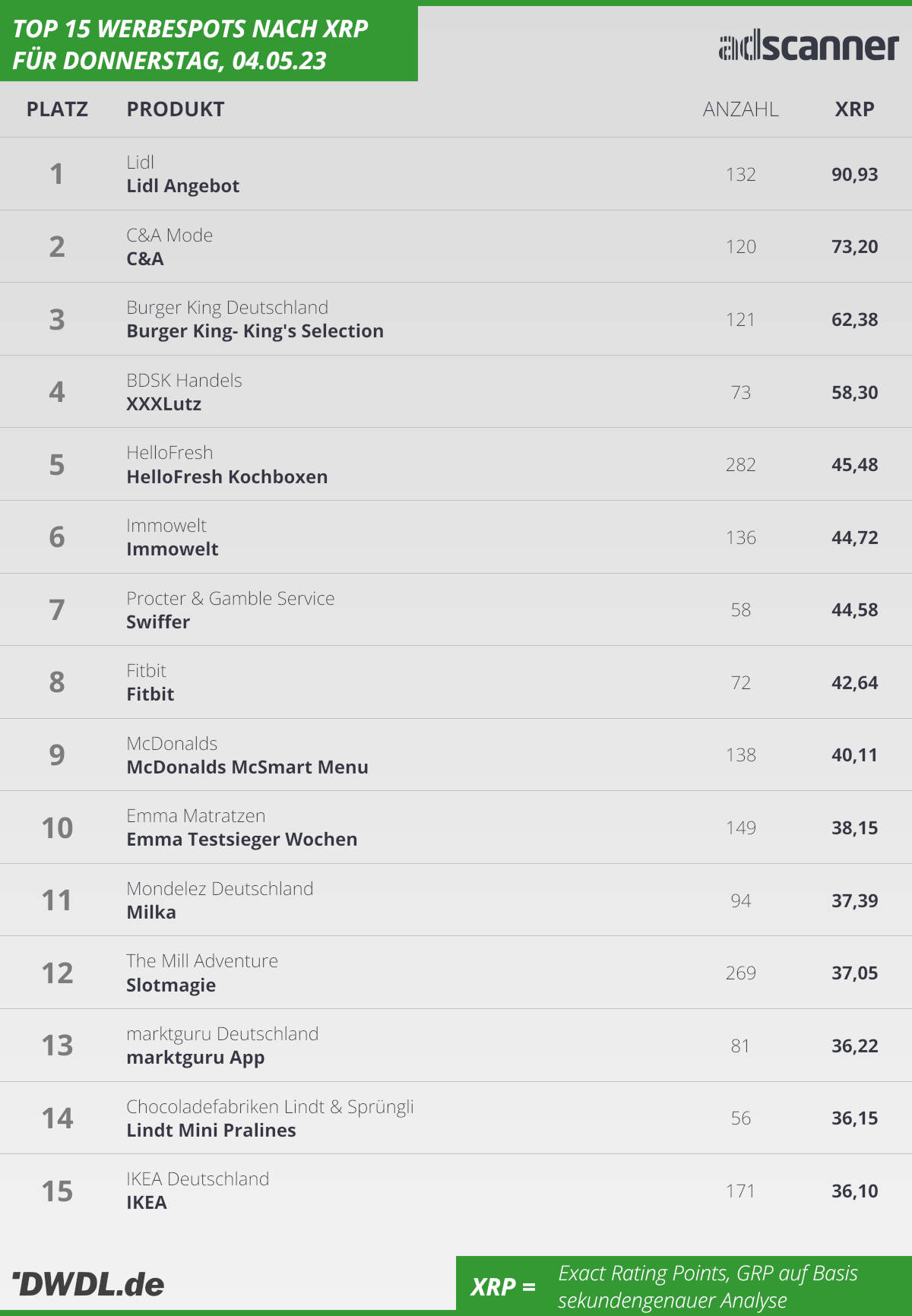
Task: Click the adscanner logo
Action: [809, 47]
